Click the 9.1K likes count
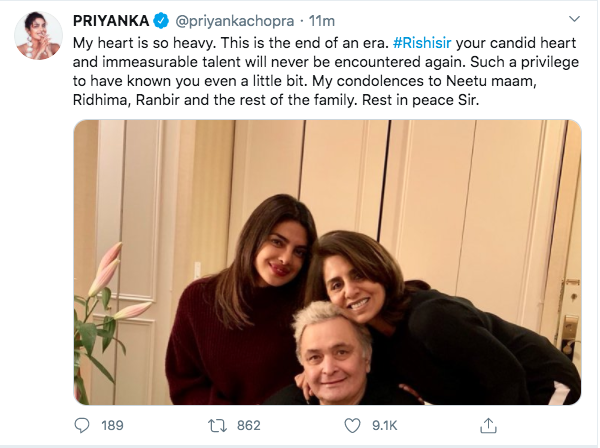Image resolution: width=600 pixels, height=448 pixels. coord(385,425)
